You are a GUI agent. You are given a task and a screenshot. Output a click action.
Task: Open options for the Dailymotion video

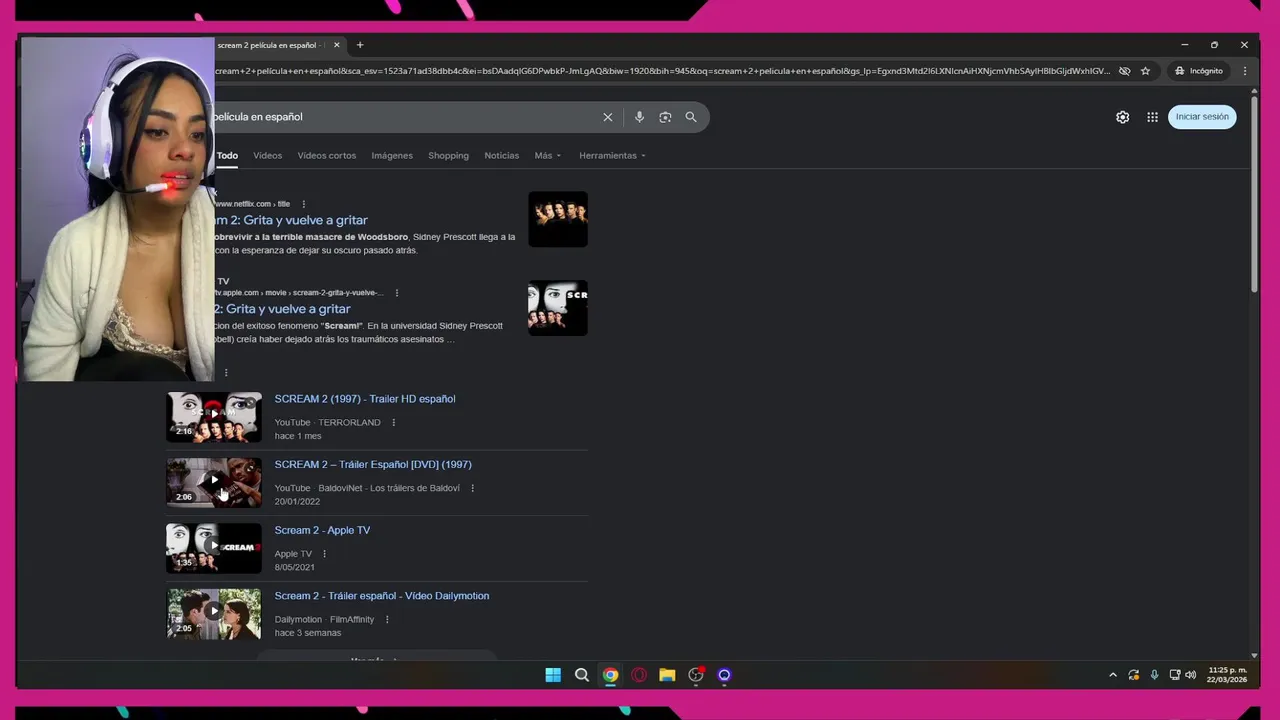pos(387,620)
